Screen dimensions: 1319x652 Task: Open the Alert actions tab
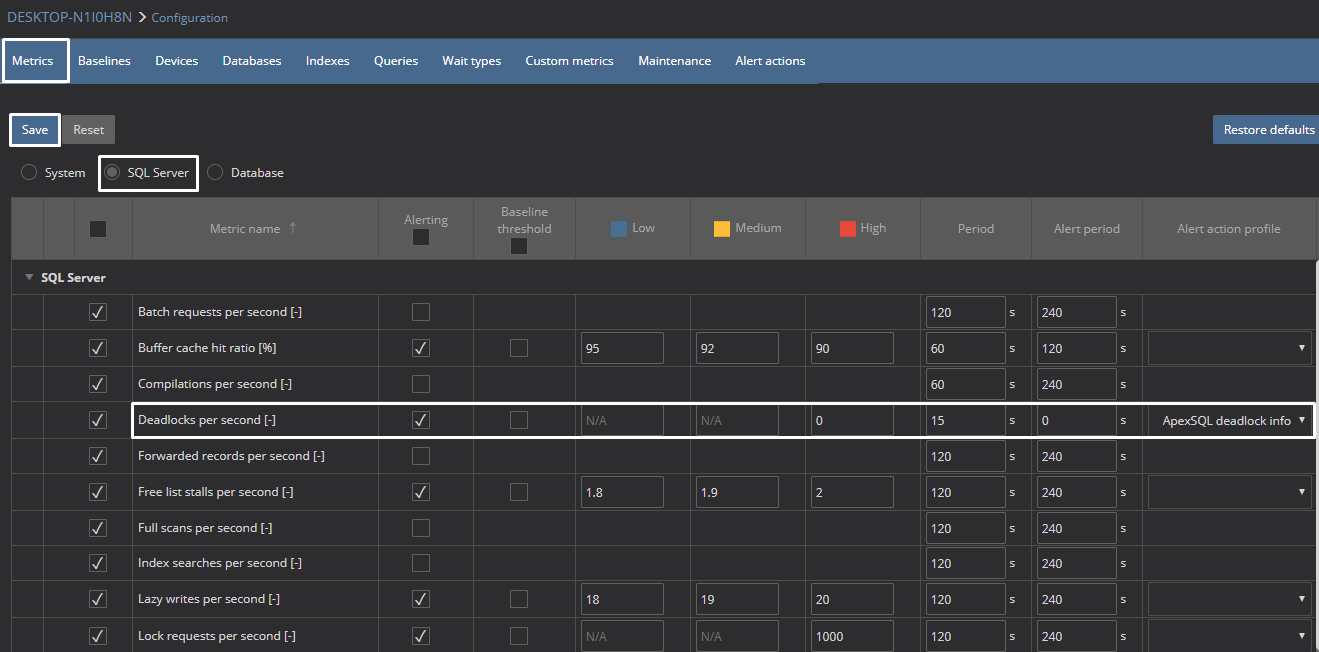coord(770,61)
